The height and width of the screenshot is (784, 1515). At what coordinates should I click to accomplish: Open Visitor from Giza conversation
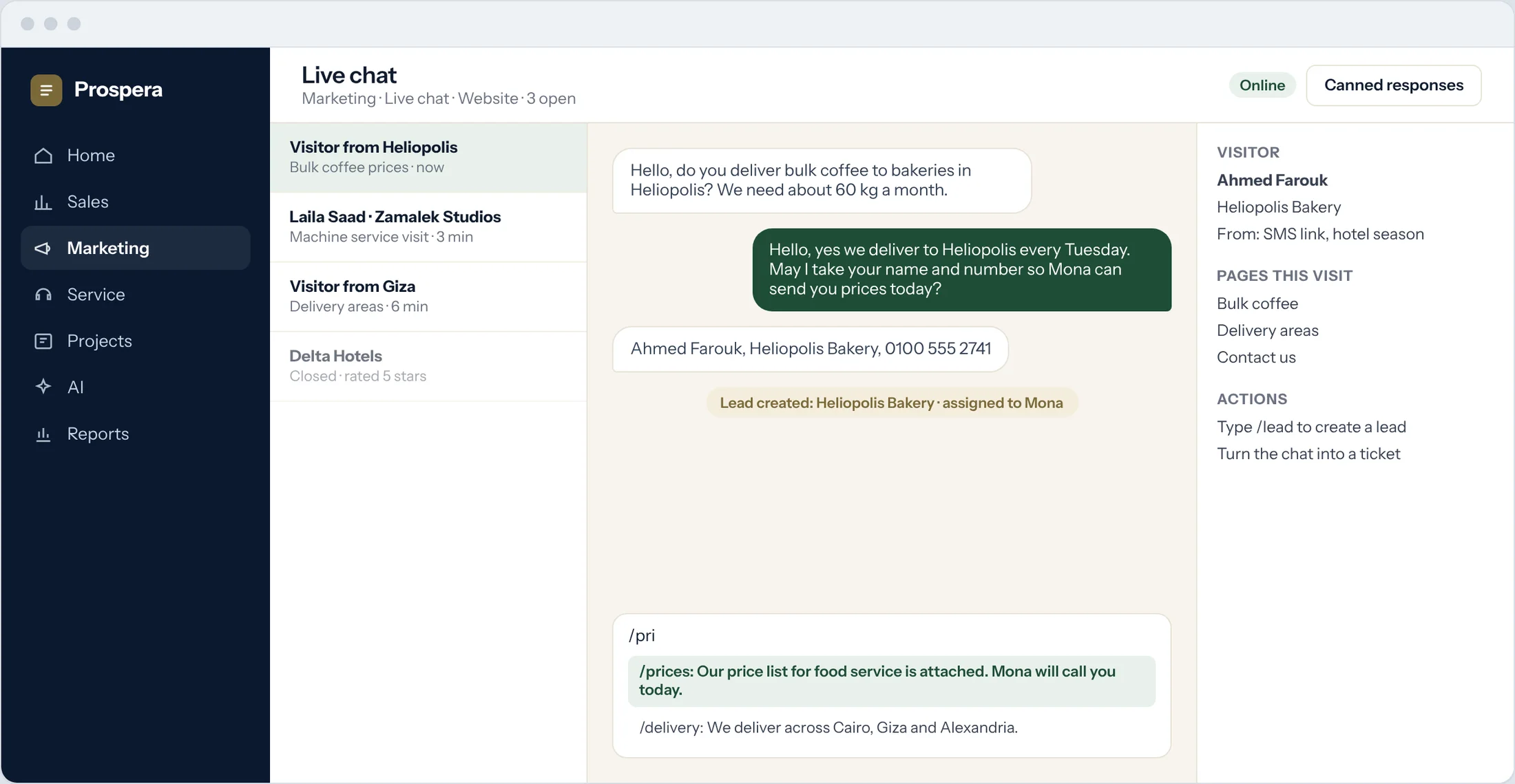(x=428, y=297)
